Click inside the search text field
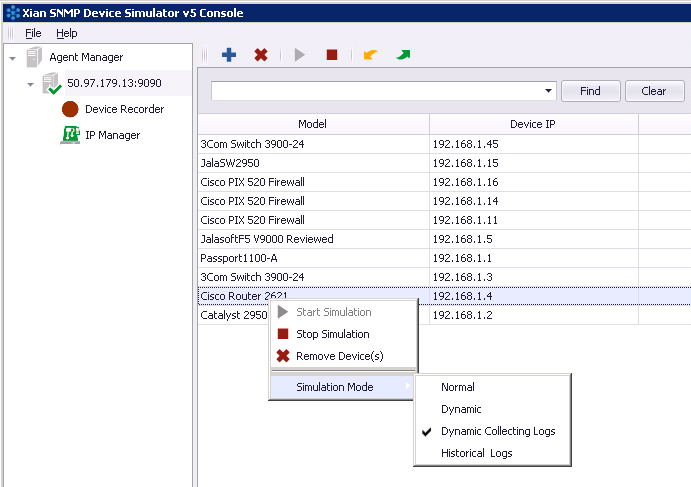The width and height of the screenshot is (691, 487). pos(377,91)
